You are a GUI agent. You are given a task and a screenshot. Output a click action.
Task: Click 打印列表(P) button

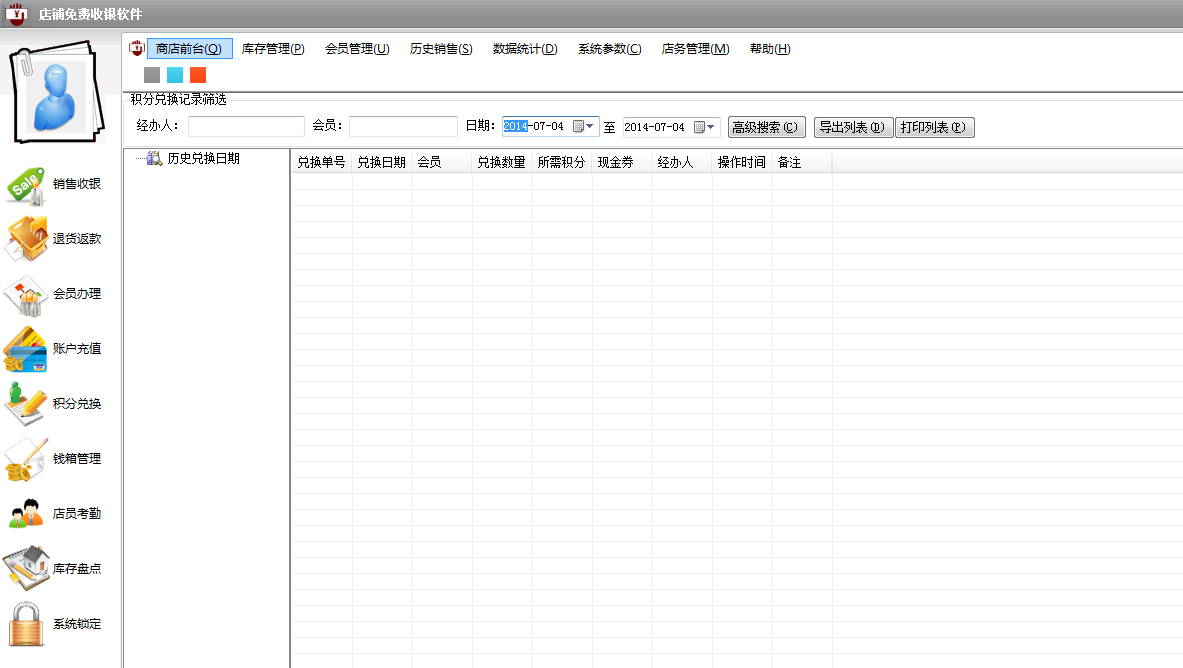coord(935,128)
